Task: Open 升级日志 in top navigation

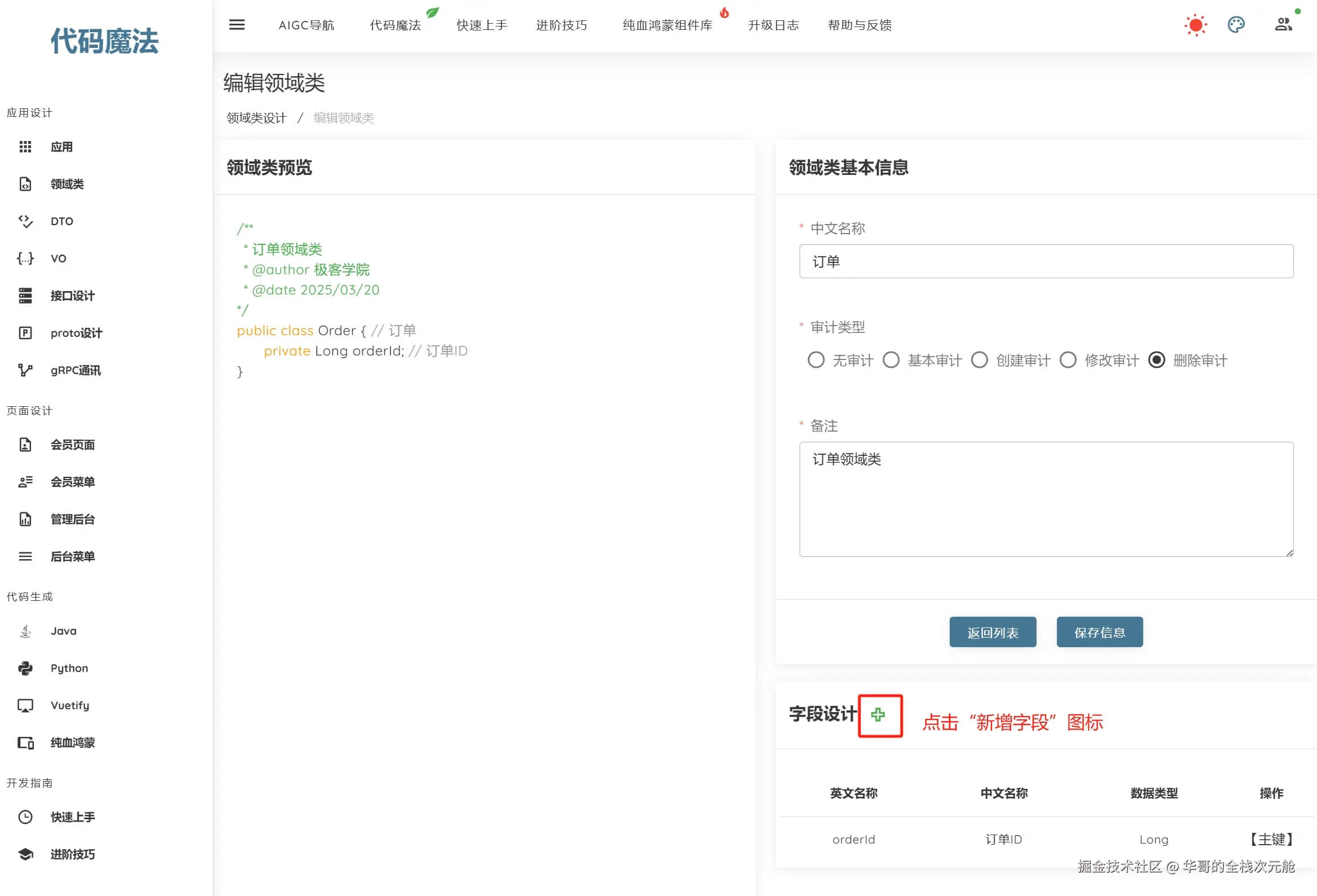Action: pos(773,25)
